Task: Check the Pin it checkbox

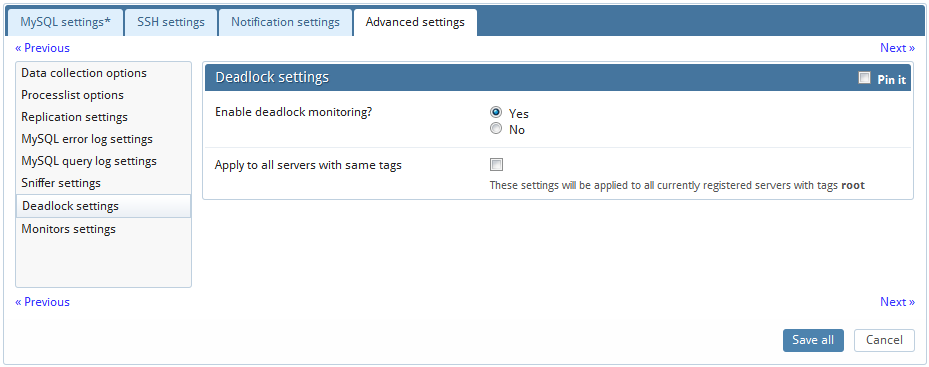Action: click(864, 78)
